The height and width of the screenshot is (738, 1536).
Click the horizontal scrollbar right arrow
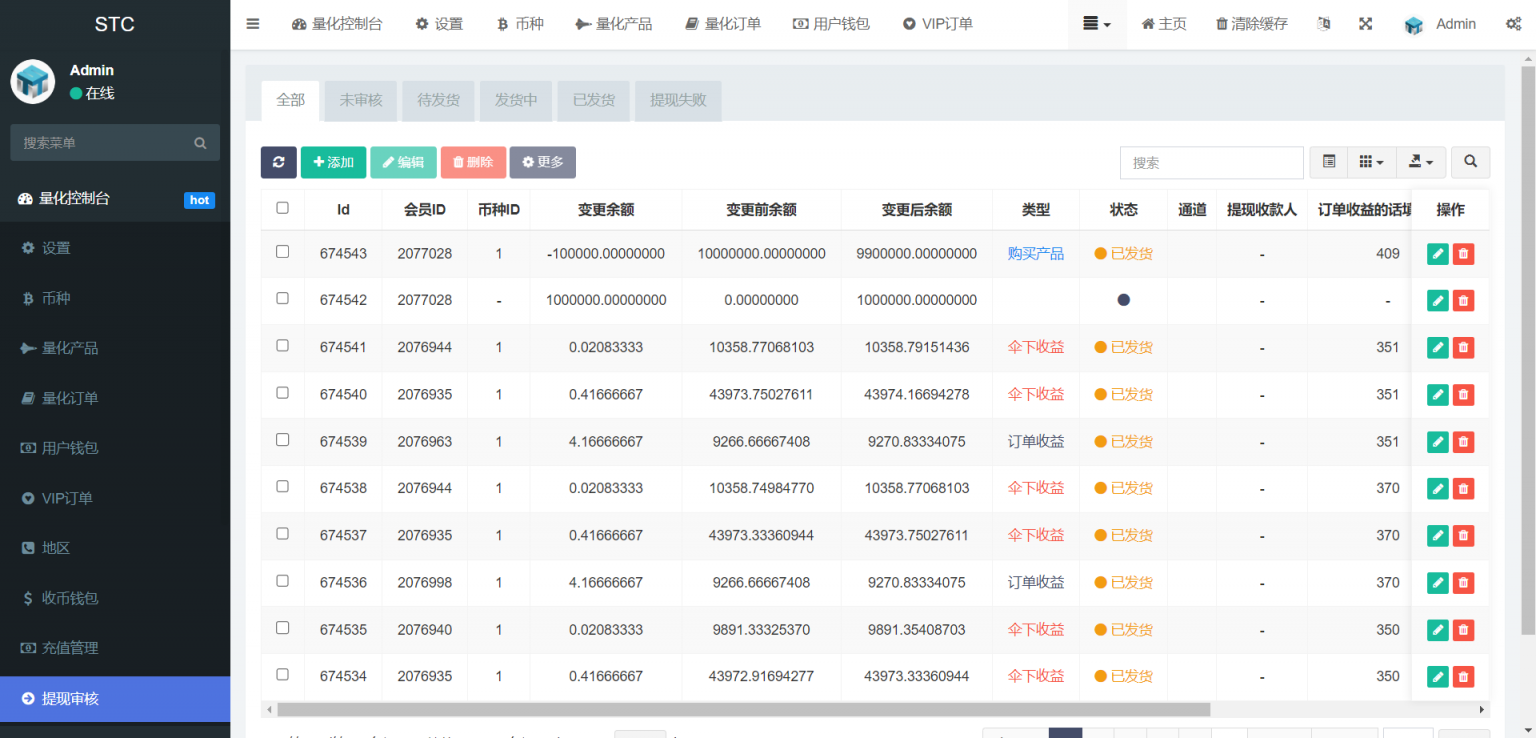click(1483, 709)
